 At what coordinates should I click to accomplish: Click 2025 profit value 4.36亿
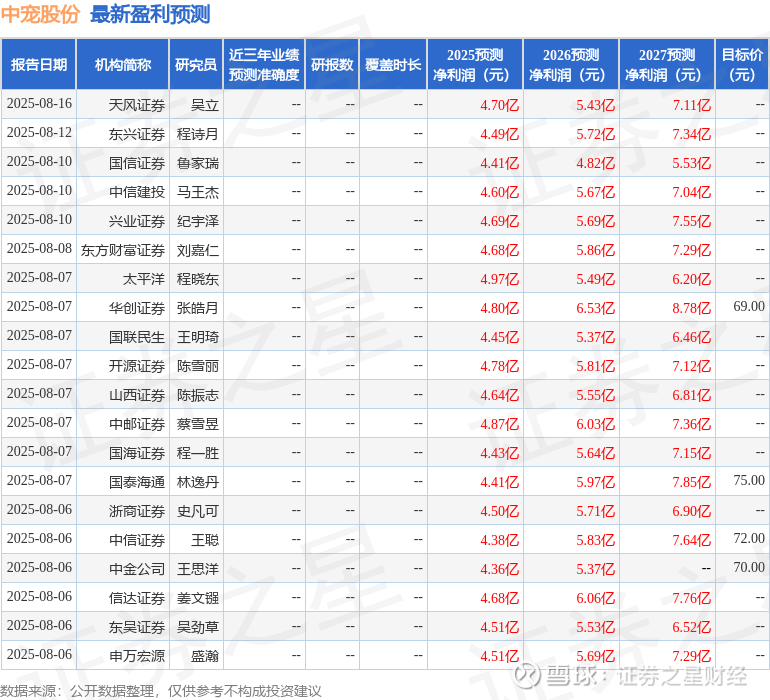click(x=499, y=569)
